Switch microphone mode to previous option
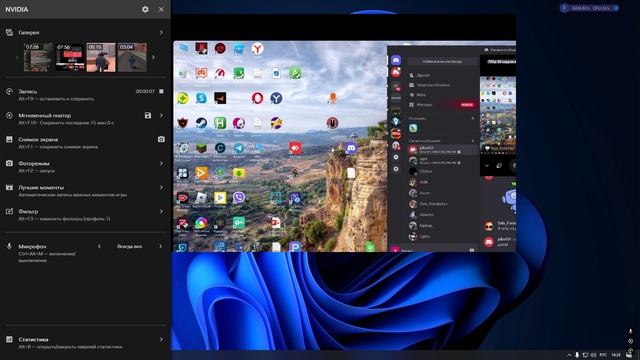This screenshot has width=640, height=360. 99,246
